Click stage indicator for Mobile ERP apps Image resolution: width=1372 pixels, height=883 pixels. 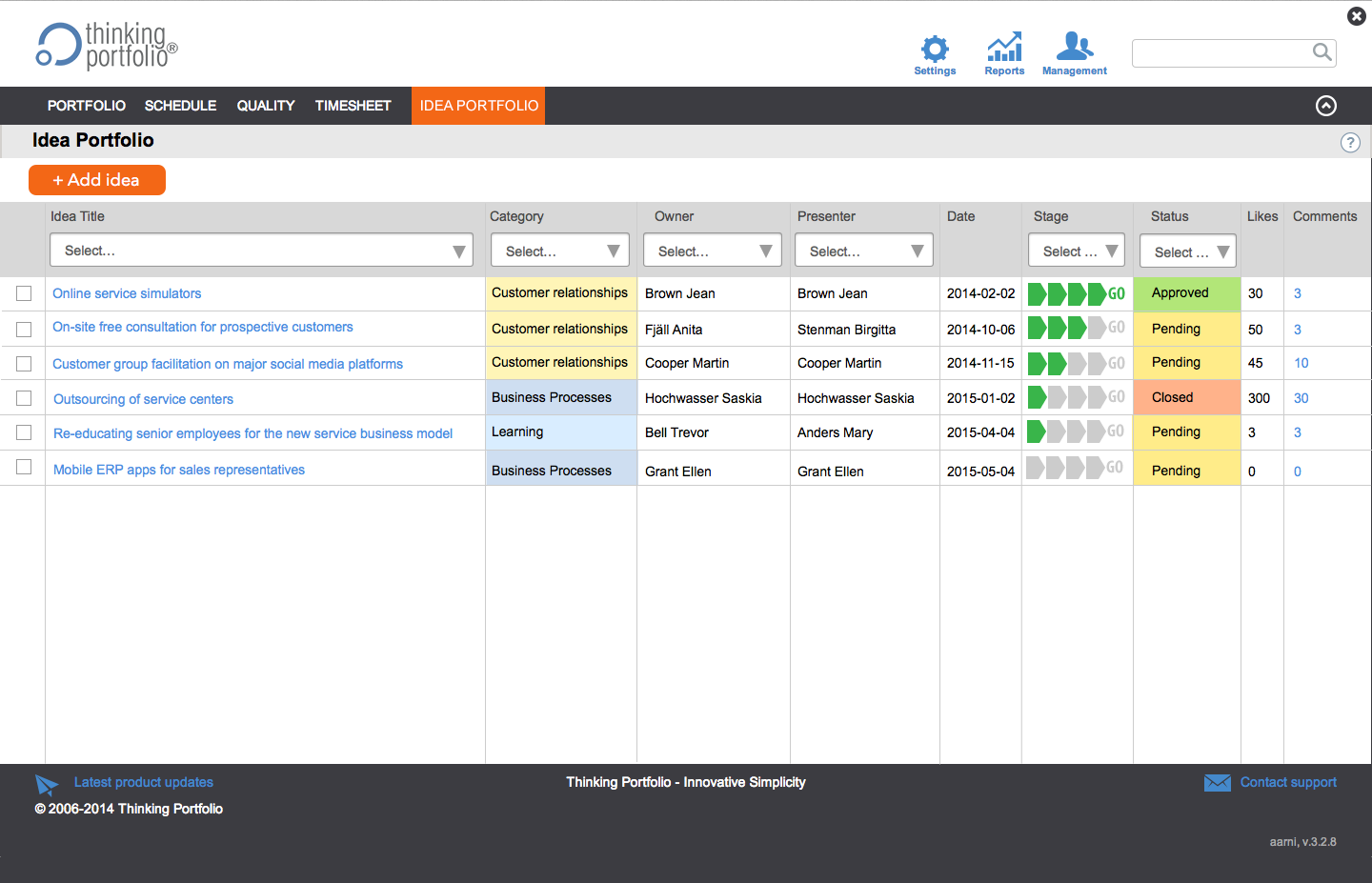(x=1077, y=468)
